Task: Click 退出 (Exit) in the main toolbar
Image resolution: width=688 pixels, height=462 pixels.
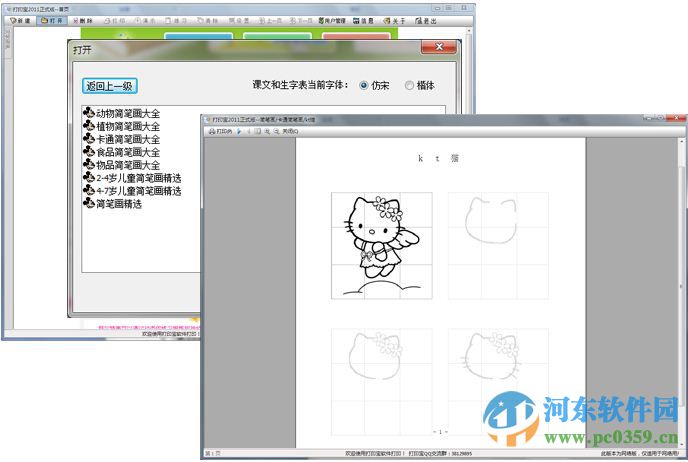Action: tap(426, 21)
